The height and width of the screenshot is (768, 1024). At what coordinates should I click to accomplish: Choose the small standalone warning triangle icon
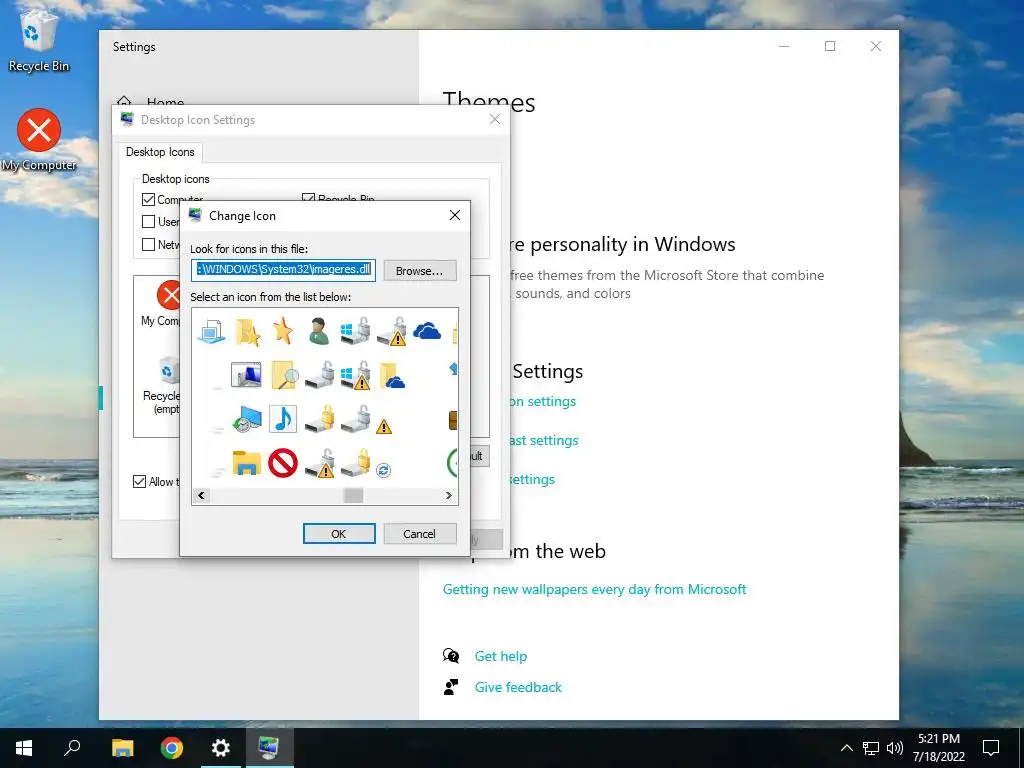[384, 427]
